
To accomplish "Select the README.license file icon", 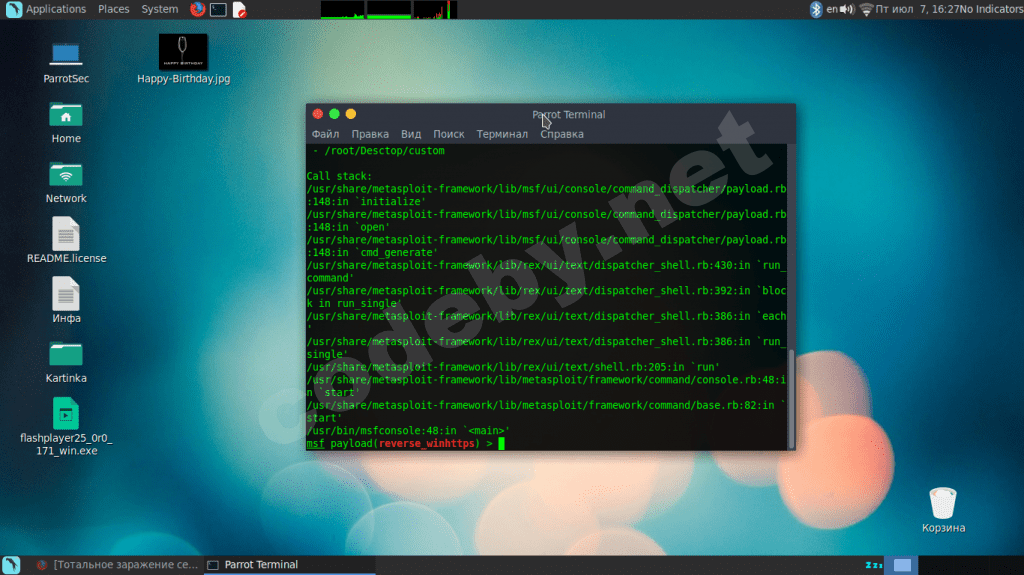I will click(66, 234).
